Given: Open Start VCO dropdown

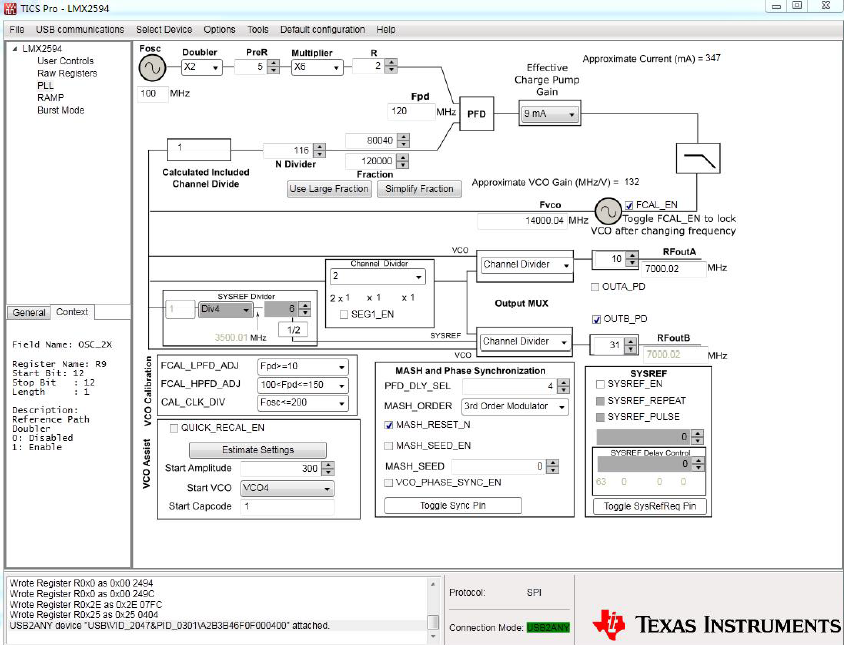Looking at the screenshot, I should [x=287, y=488].
